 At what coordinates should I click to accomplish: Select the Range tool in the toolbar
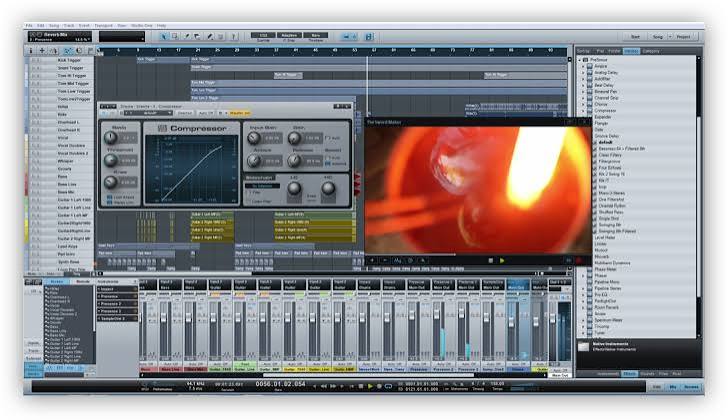click(175, 36)
